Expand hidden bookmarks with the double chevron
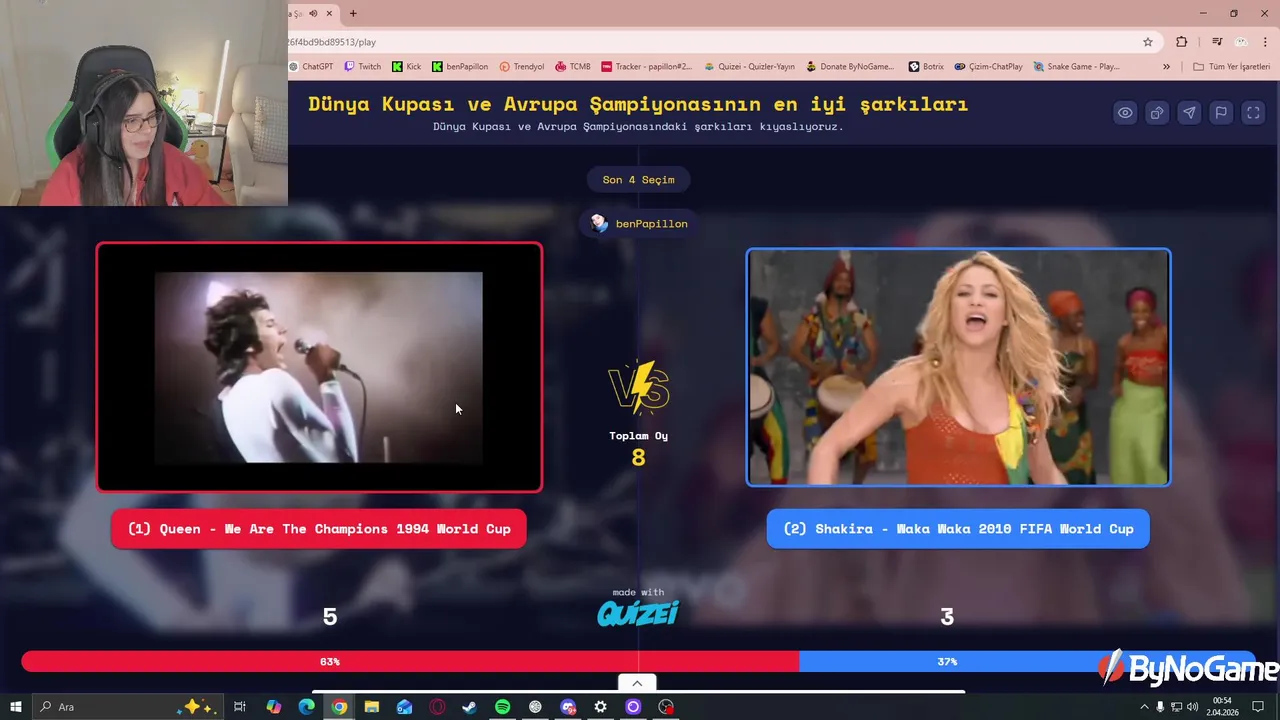1280x720 pixels. coord(1166,67)
